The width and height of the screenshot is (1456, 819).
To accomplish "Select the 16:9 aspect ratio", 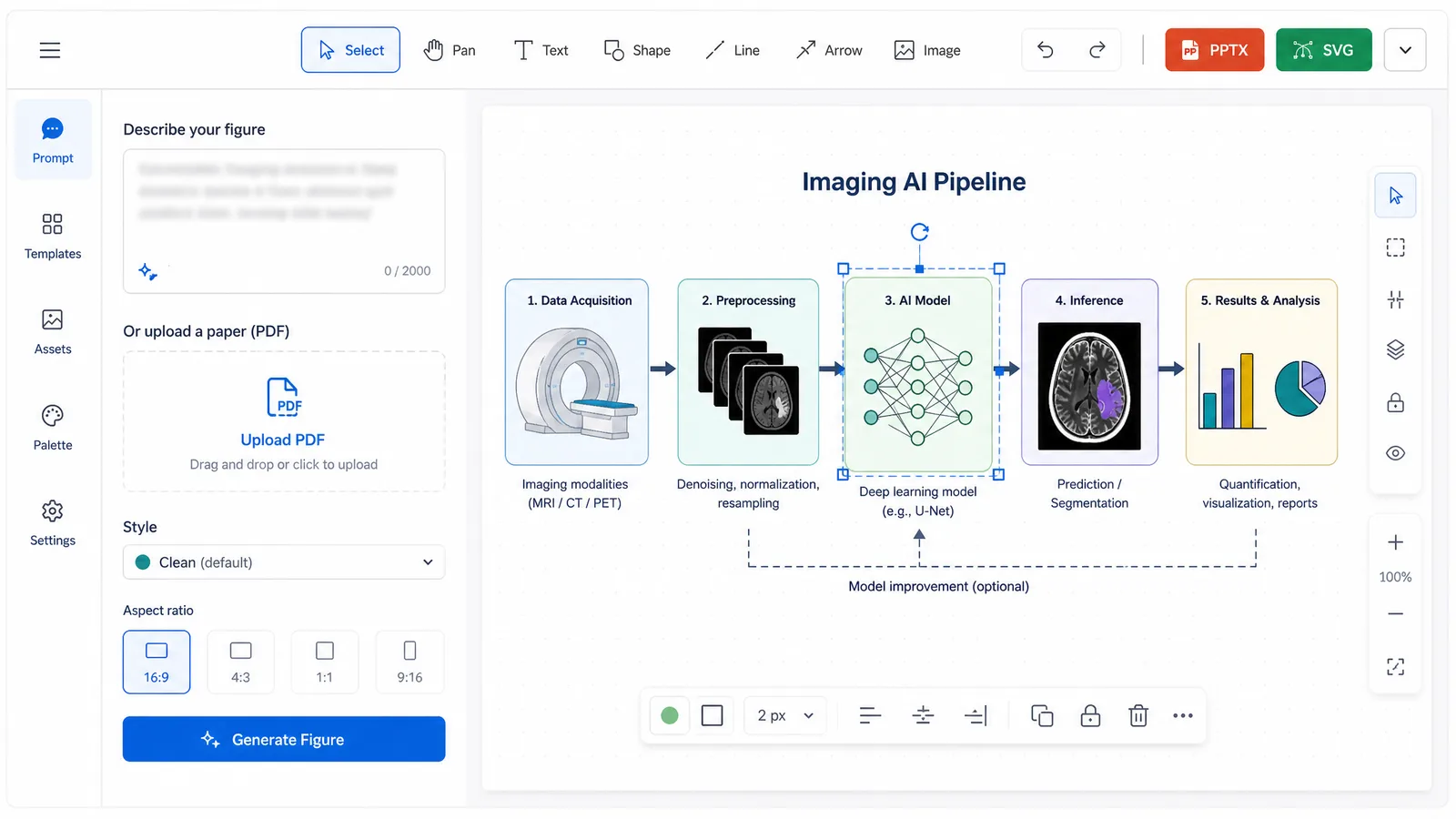I will point(157,662).
